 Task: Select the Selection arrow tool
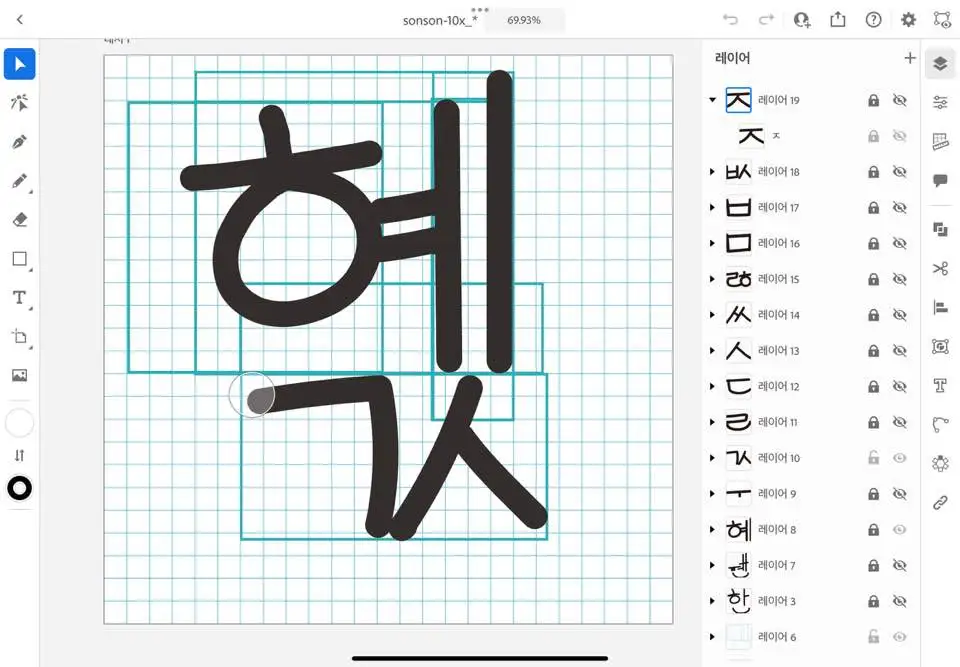pyautogui.click(x=20, y=64)
